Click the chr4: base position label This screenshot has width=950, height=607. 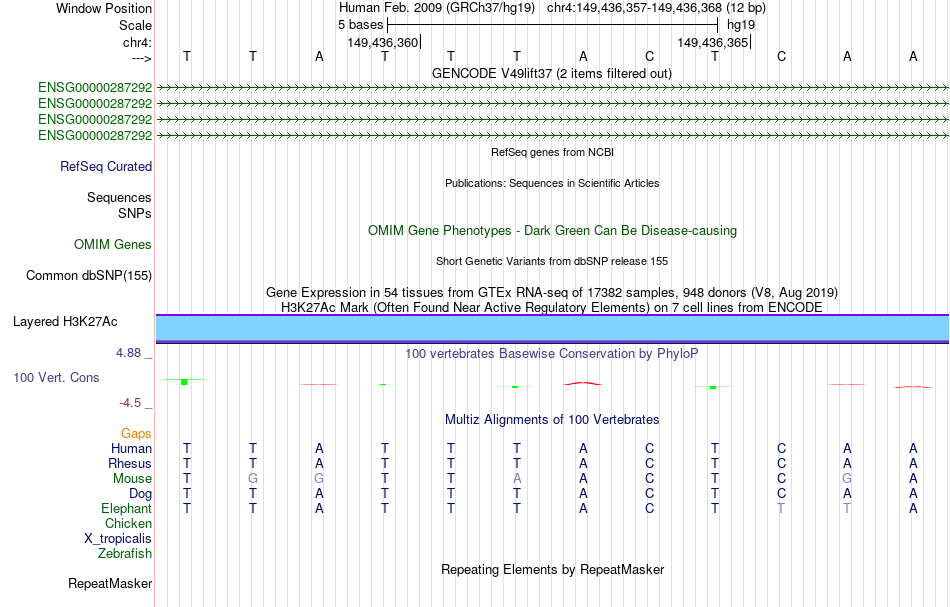[x=137, y=42]
